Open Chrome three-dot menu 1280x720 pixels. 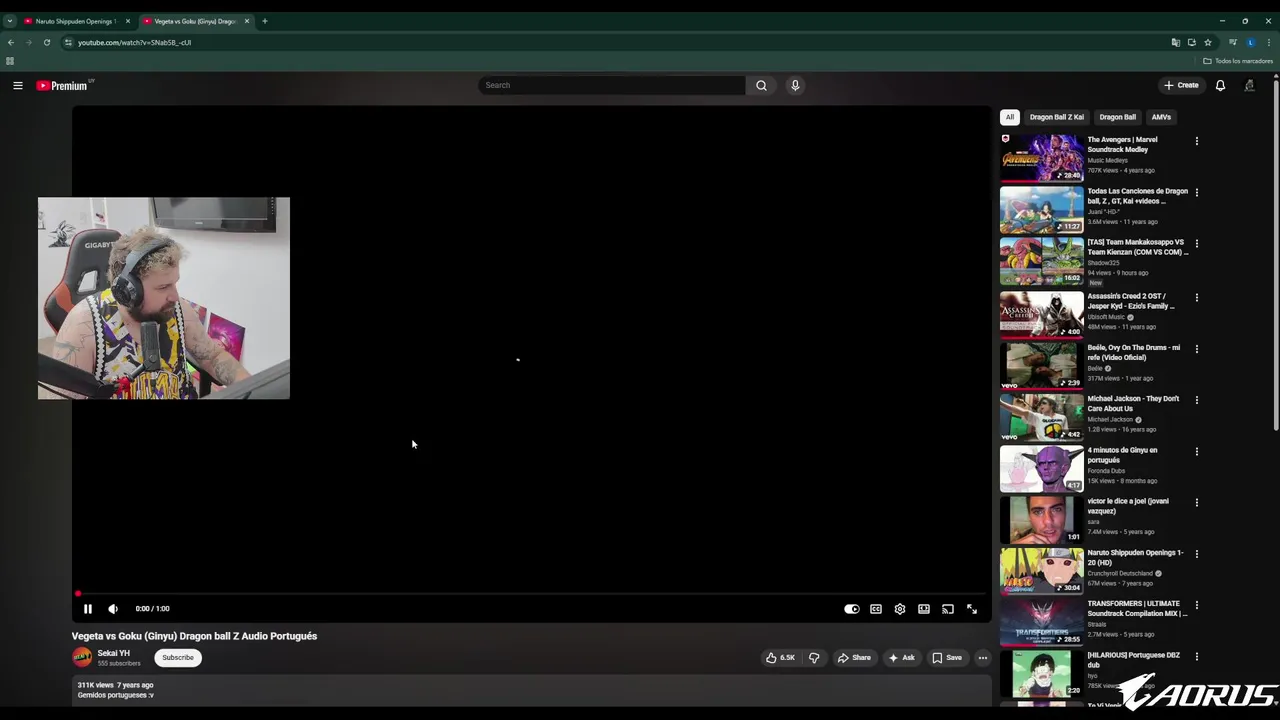(x=1269, y=42)
